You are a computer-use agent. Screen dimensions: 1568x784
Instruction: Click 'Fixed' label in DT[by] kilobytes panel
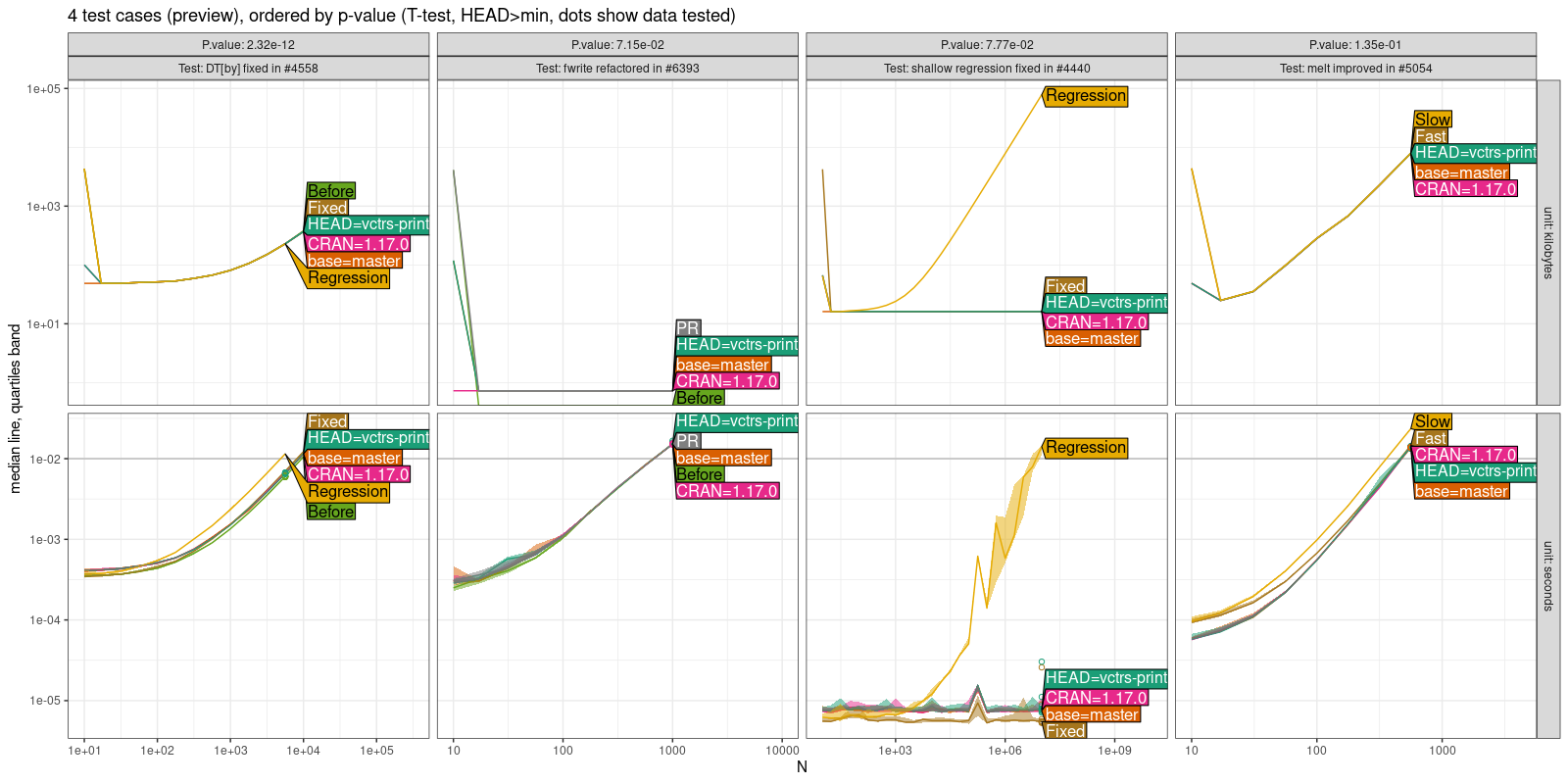[x=327, y=208]
